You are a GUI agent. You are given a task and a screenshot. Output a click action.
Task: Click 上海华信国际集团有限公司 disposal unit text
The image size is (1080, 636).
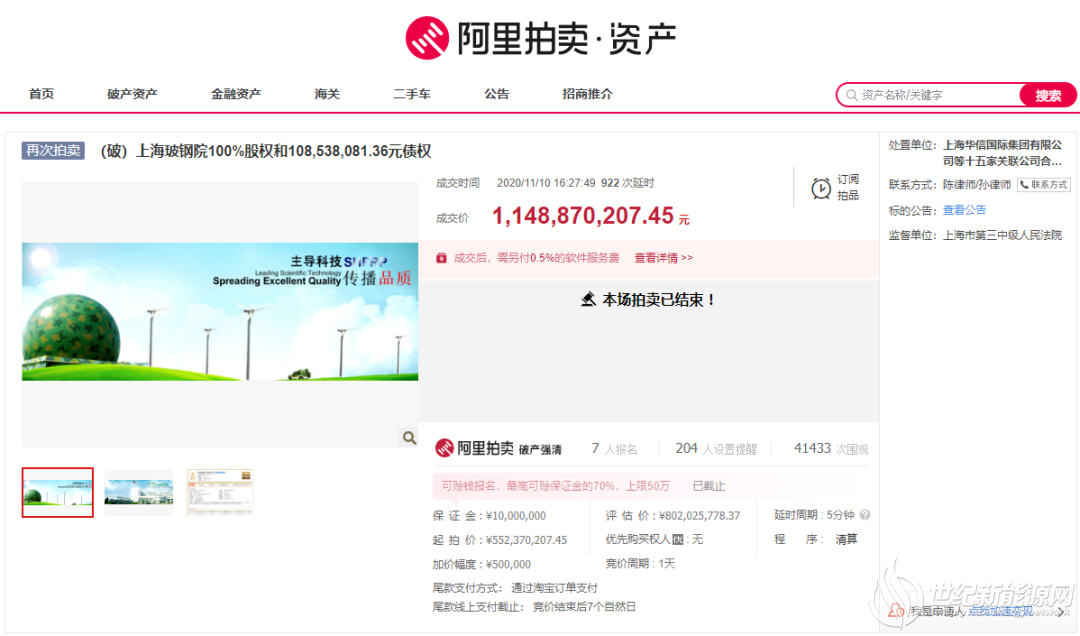coord(1003,153)
